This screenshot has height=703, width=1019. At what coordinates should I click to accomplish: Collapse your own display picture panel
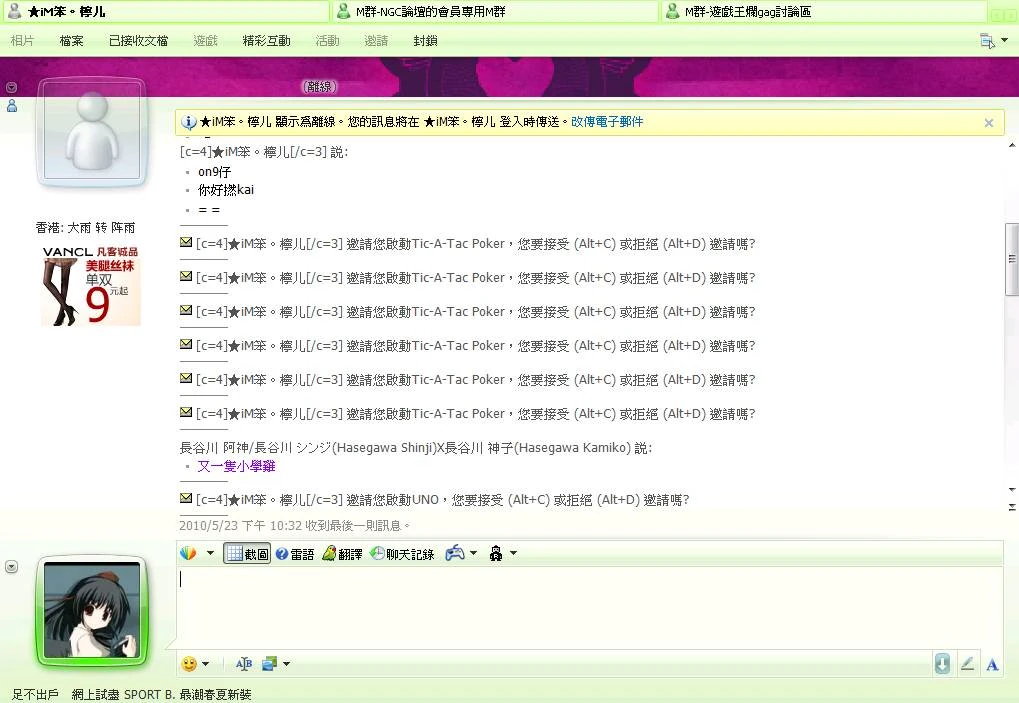click(12, 567)
